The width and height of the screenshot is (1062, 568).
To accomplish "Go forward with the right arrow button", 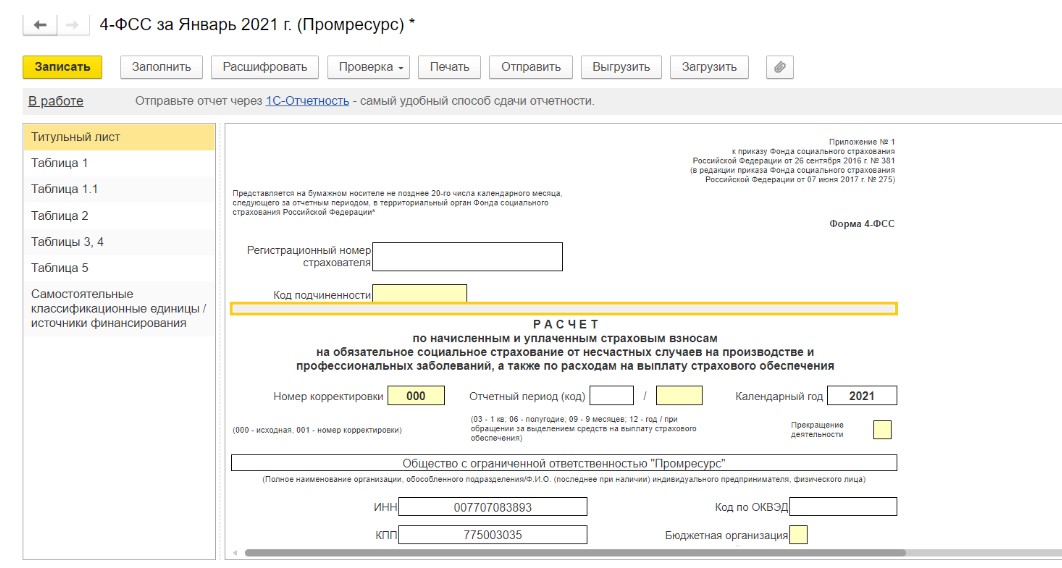I will click(72, 25).
